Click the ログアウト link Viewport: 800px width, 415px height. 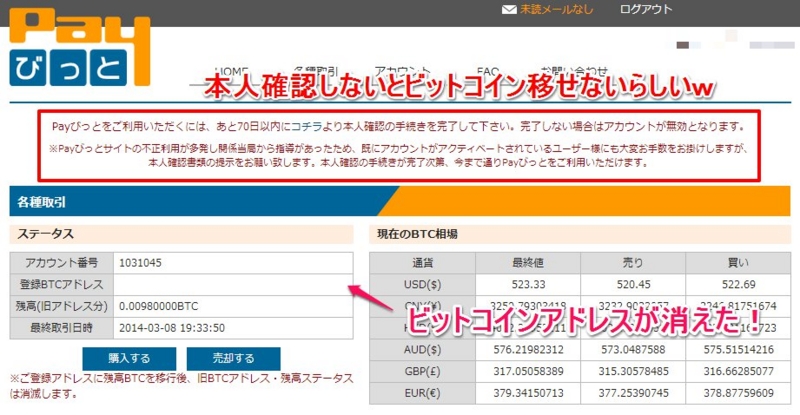[645, 9]
